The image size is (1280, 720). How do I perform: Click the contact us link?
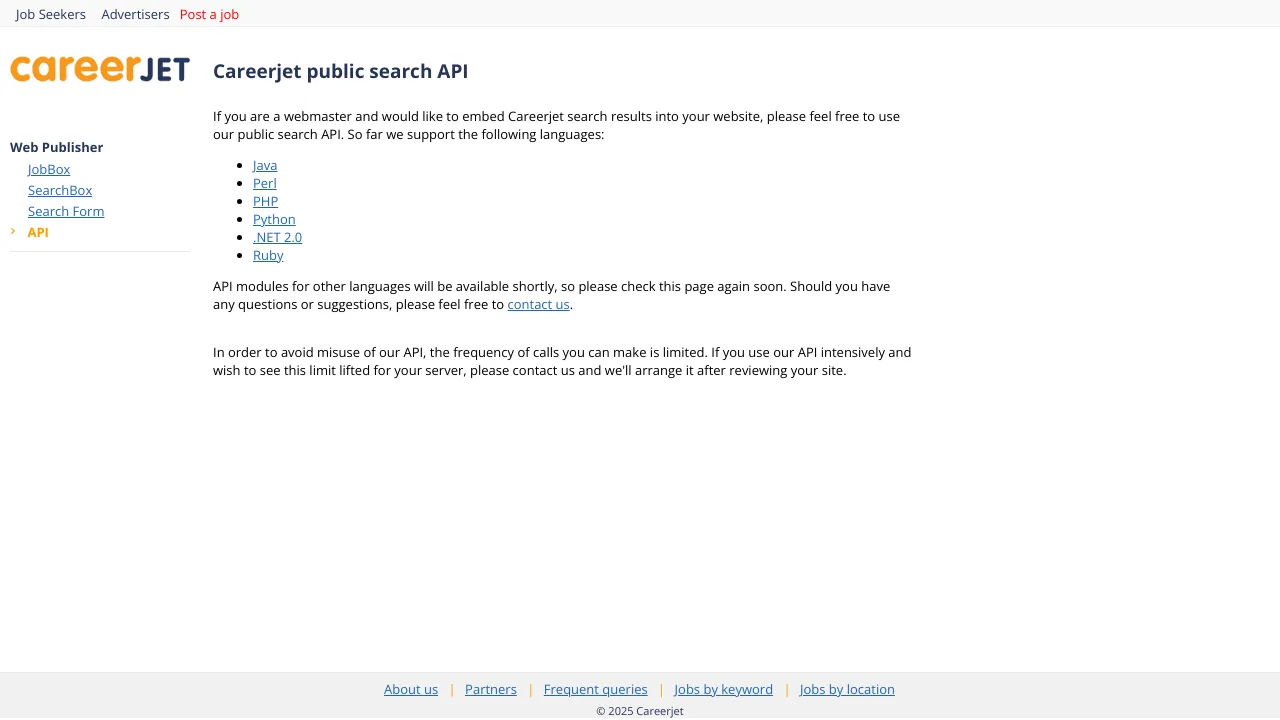point(538,304)
